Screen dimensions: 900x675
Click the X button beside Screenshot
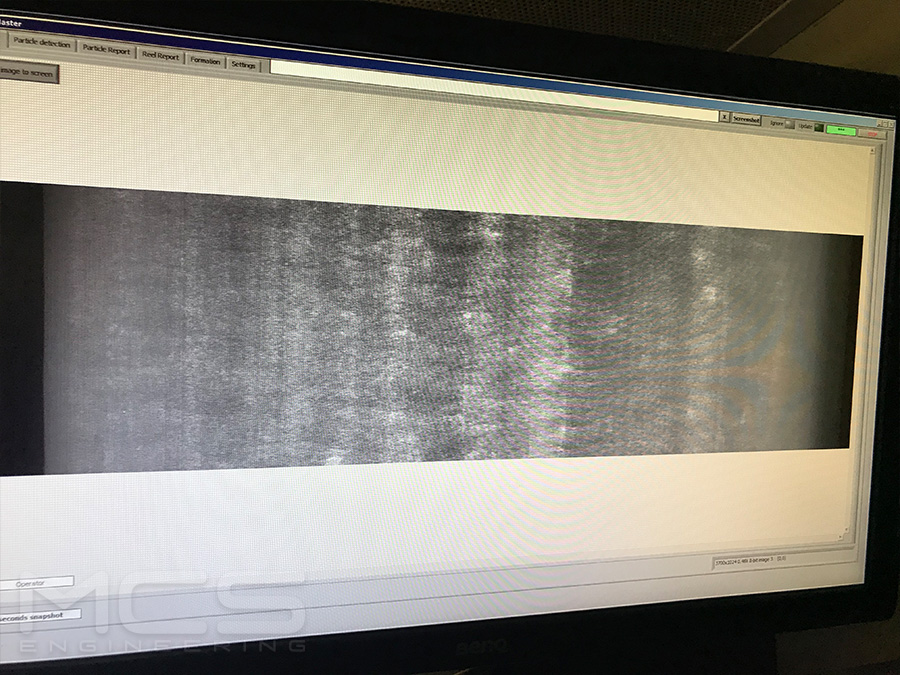pyautogui.click(x=724, y=117)
